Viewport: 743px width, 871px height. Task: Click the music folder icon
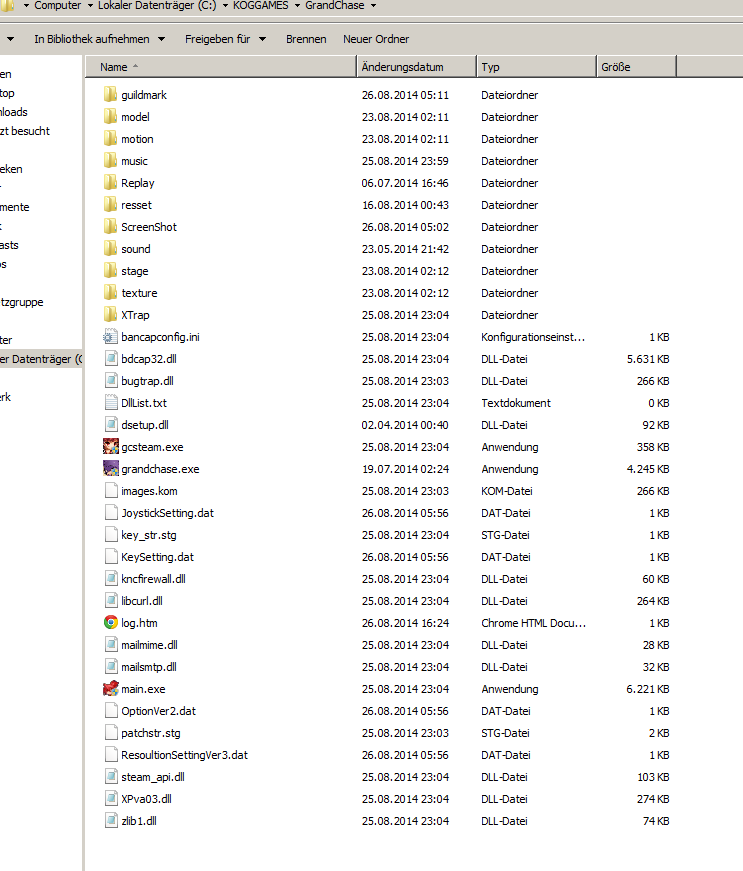tap(111, 161)
